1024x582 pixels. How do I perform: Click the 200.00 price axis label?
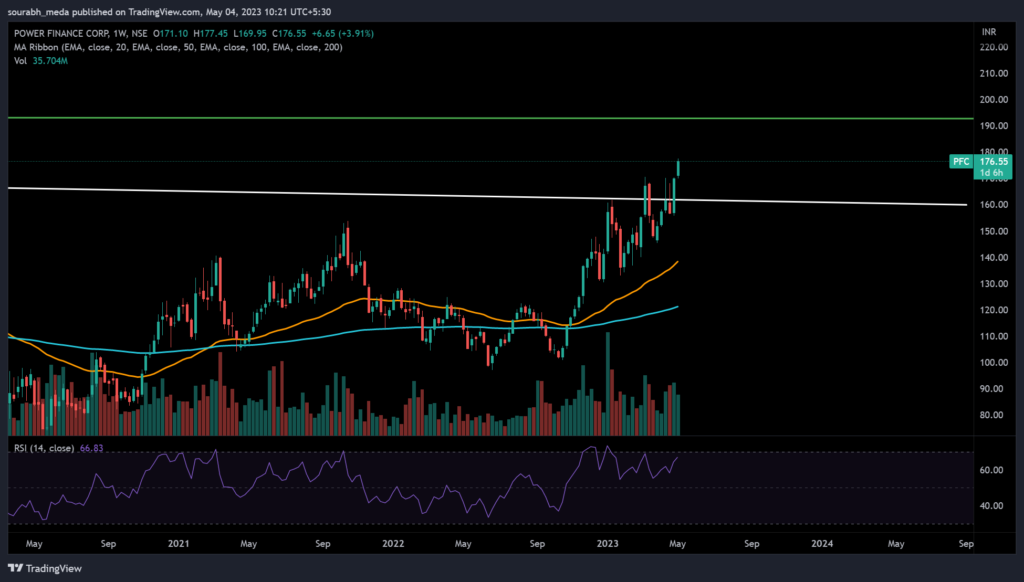(994, 99)
